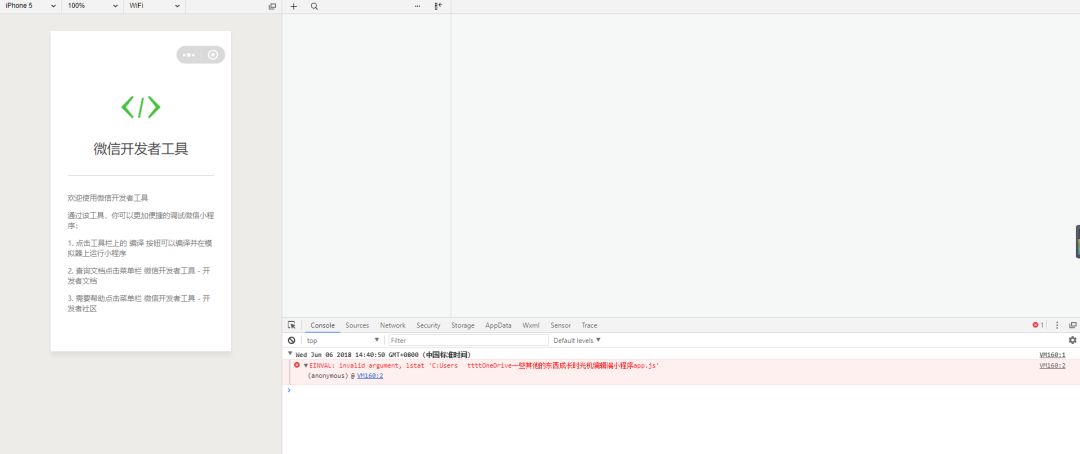Screen dimensions: 1080x454
Task: Click the Wed Jun 06 2018 timestamp text
Action: click(x=382, y=355)
